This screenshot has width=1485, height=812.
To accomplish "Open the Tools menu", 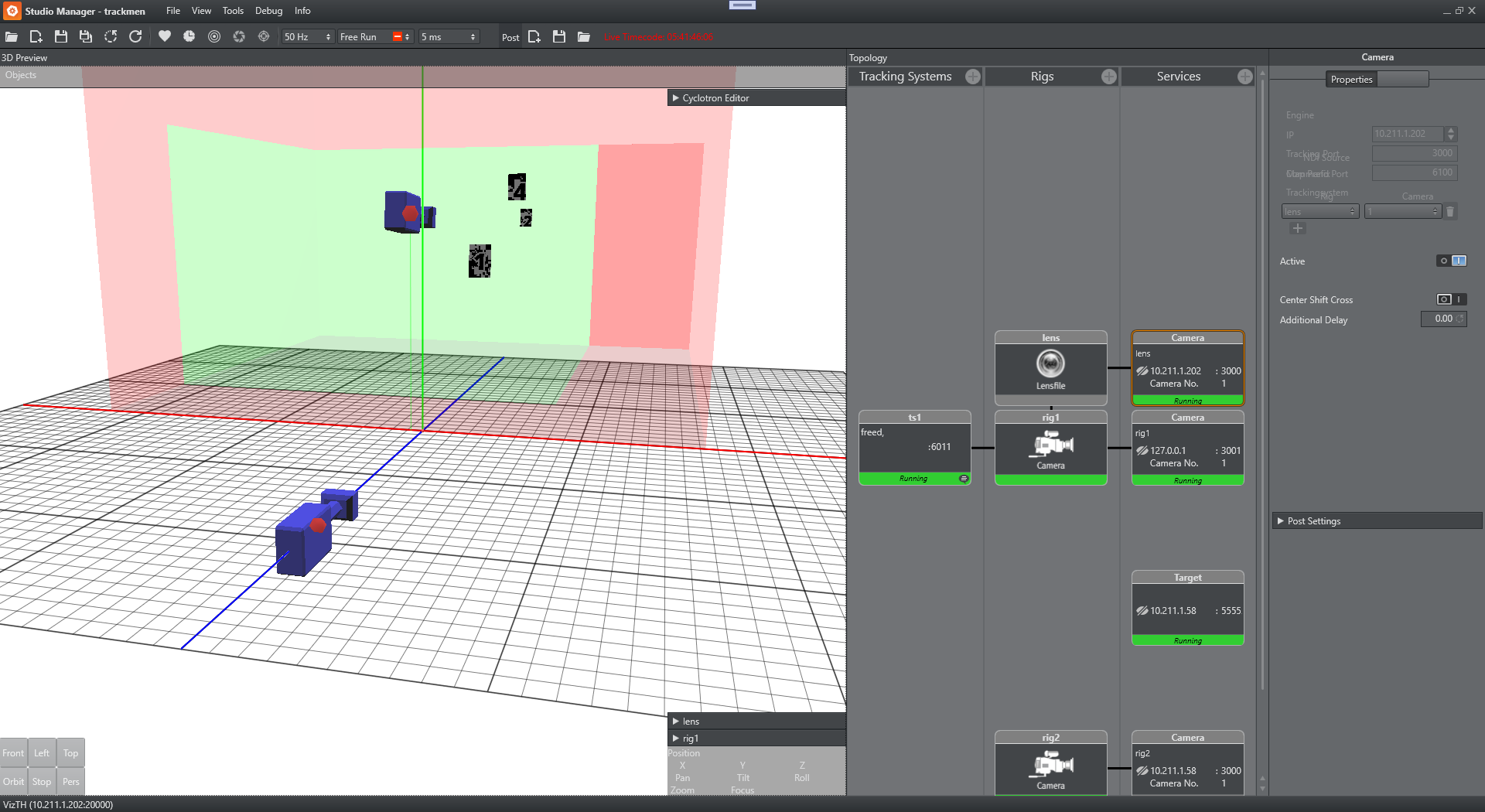I will (x=233, y=11).
